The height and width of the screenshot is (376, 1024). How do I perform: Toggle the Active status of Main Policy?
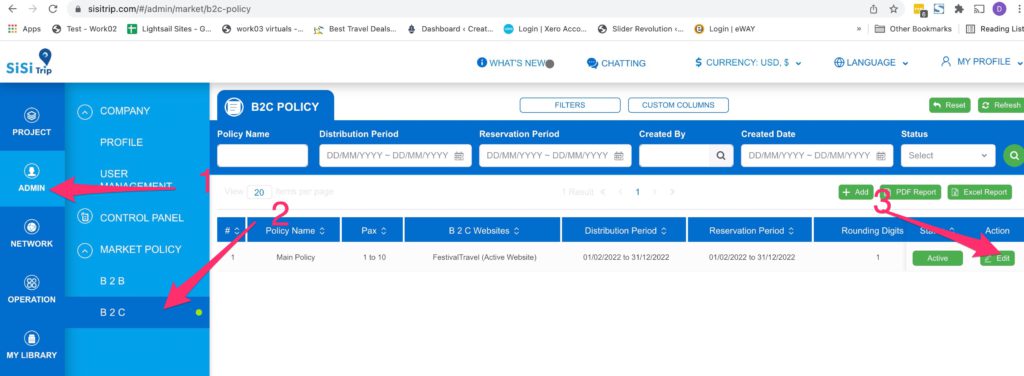pyautogui.click(x=937, y=258)
